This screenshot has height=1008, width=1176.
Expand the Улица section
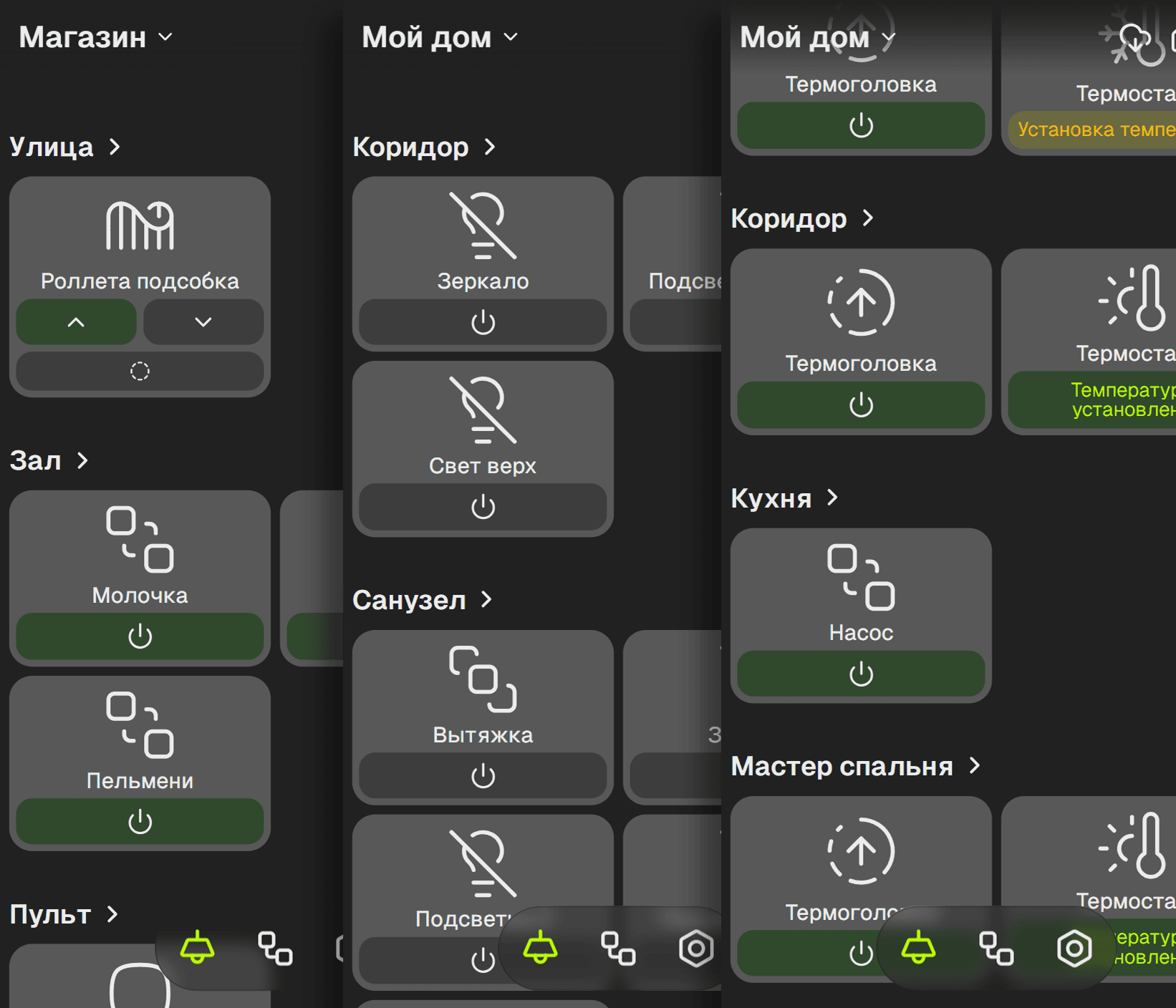pyautogui.click(x=65, y=147)
